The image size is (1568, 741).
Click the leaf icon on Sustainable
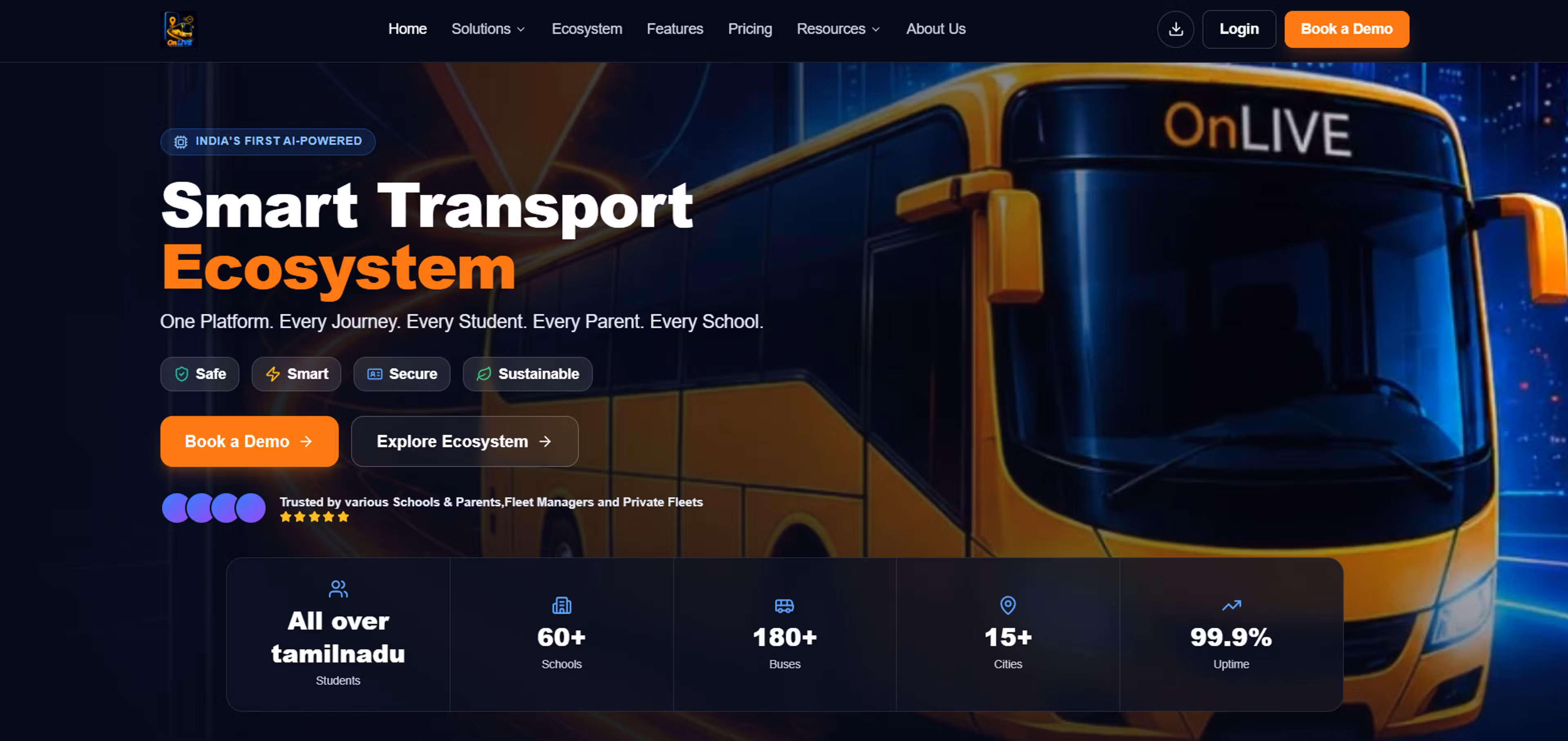click(484, 374)
